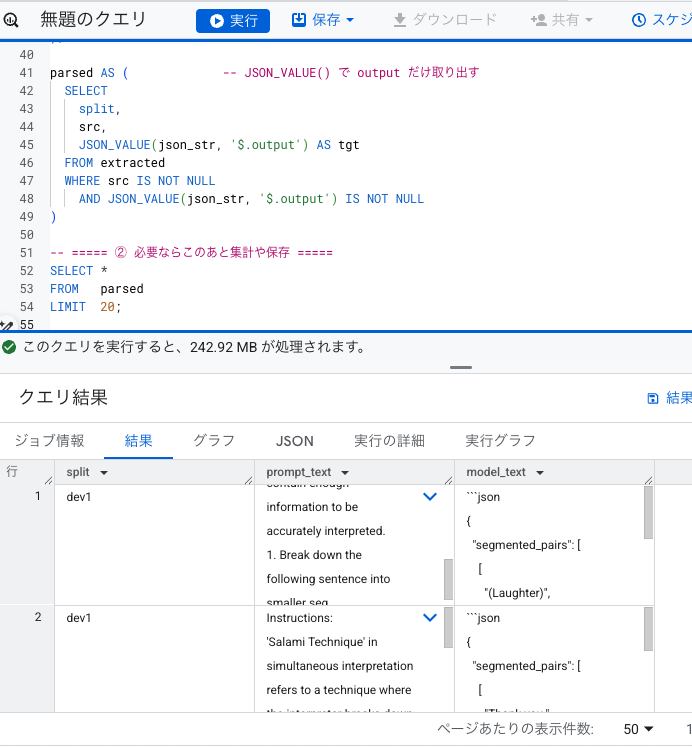Click the green validation check icon
692x747 pixels.
(9, 347)
